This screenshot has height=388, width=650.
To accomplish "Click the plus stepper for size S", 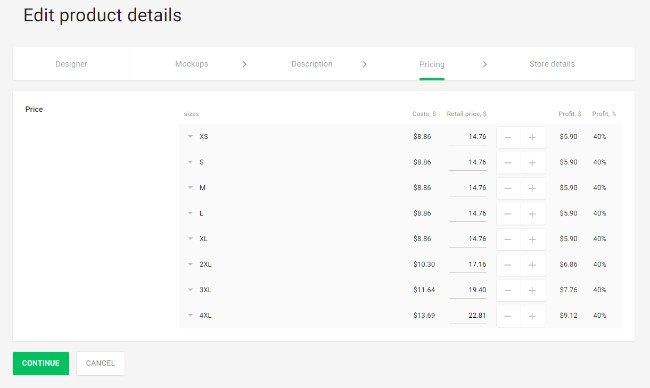I will (x=532, y=163).
